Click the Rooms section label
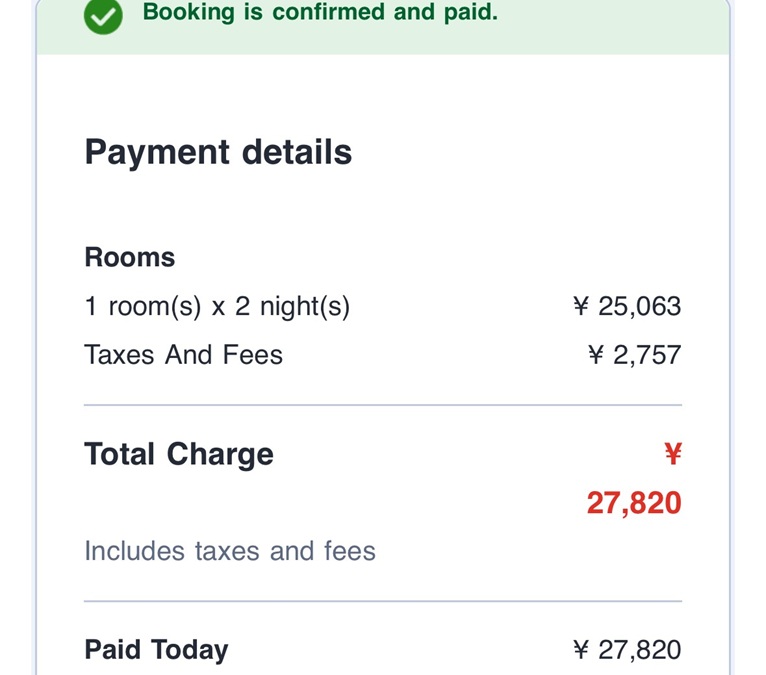This screenshot has width=766, height=675. 130,257
